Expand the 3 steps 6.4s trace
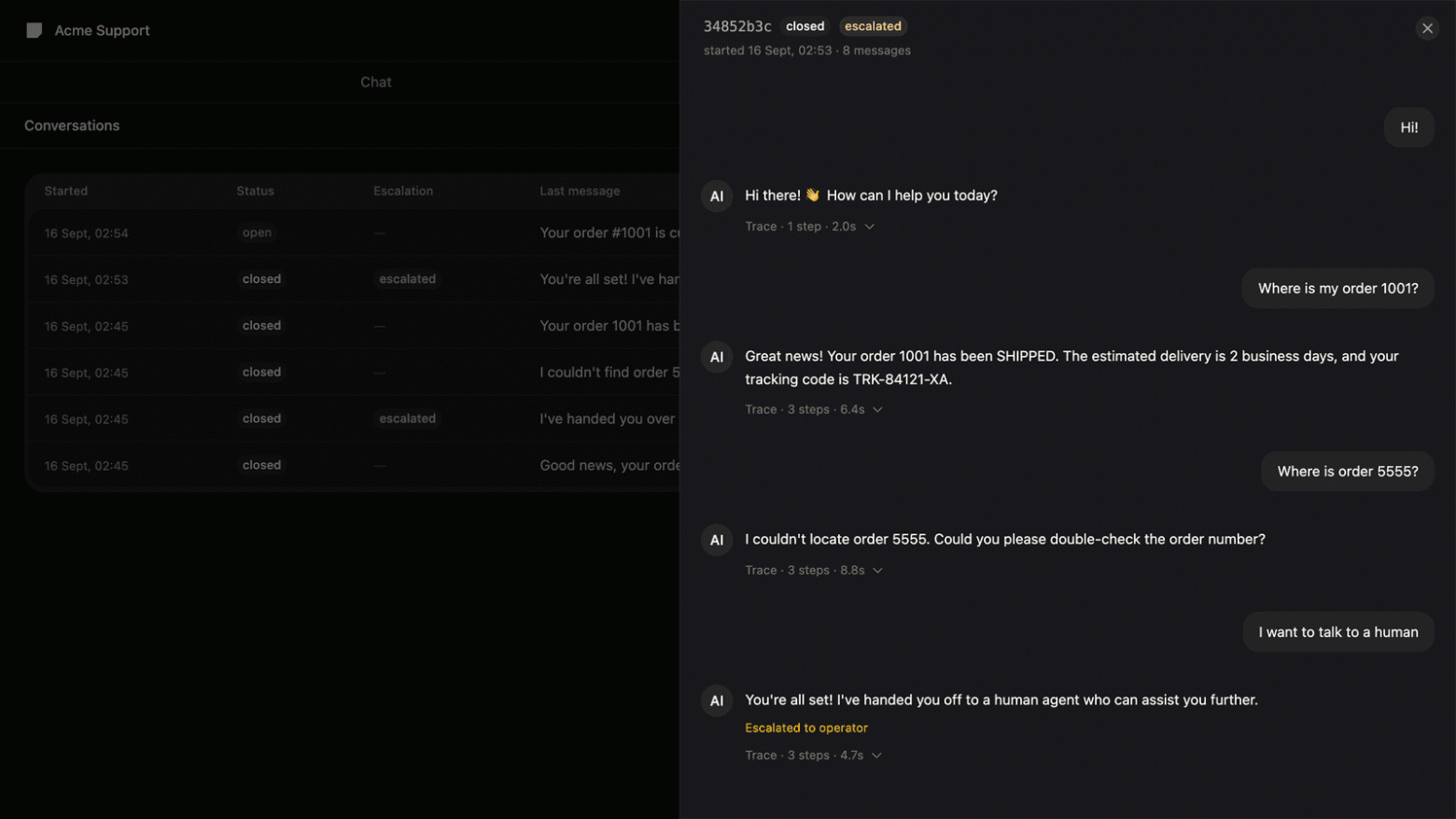This screenshot has height=819, width=1456. pyautogui.click(x=814, y=409)
